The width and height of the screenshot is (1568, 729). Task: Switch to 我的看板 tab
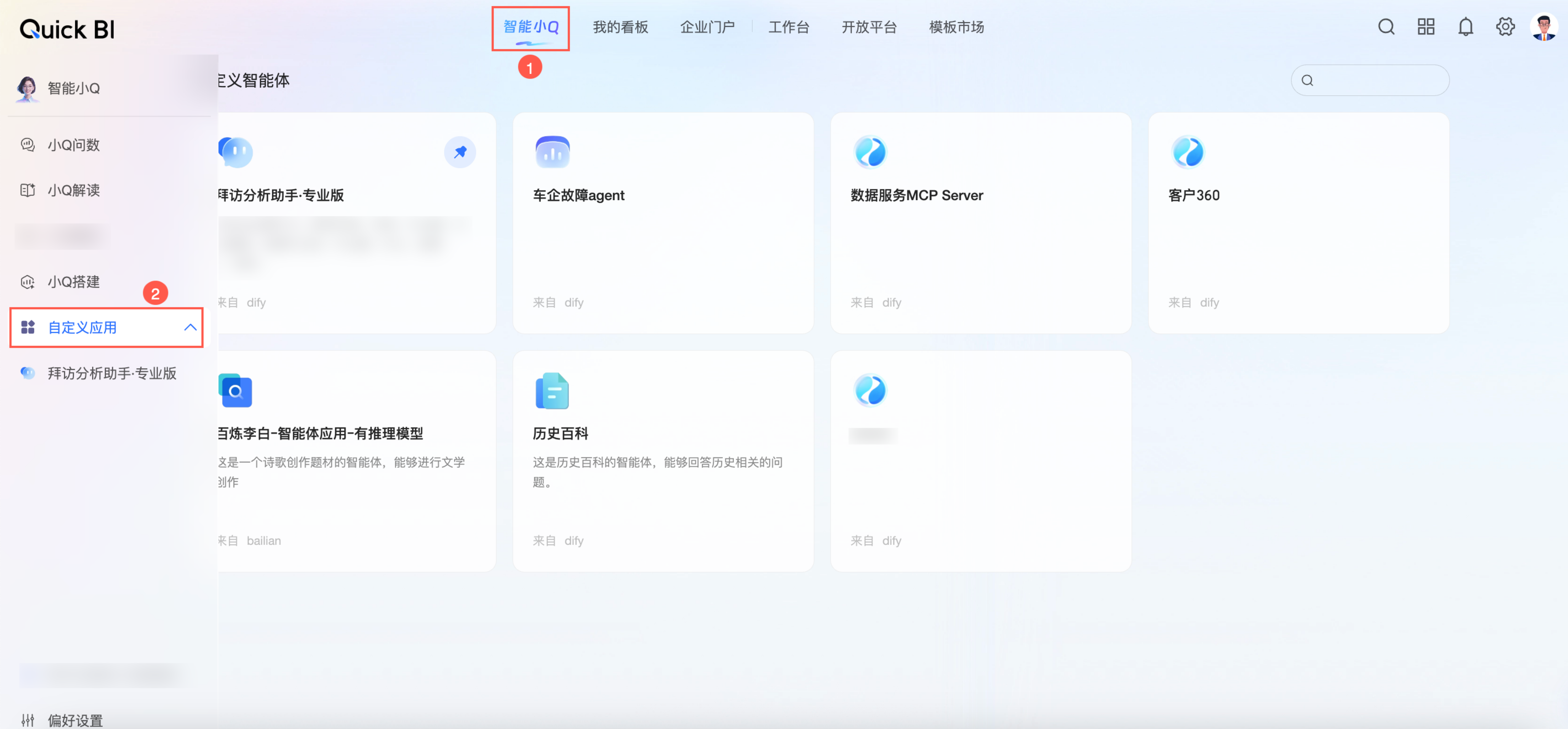620,27
